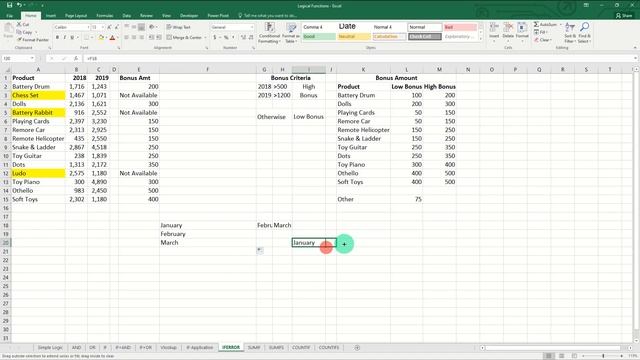The width and height of the screenshot is (640, 360).
Task: Click the Share button
Action: pos(624,16)
